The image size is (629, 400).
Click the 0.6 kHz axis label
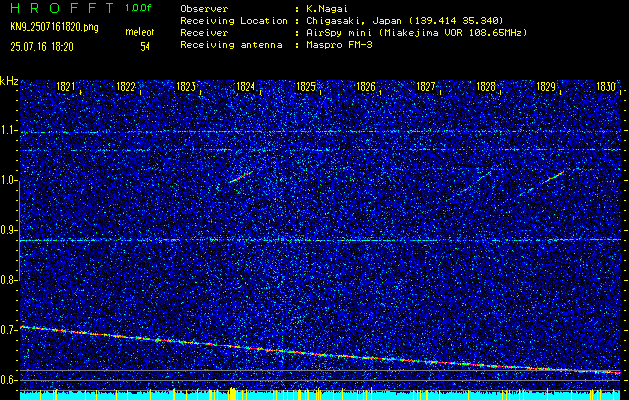[8, 380]
